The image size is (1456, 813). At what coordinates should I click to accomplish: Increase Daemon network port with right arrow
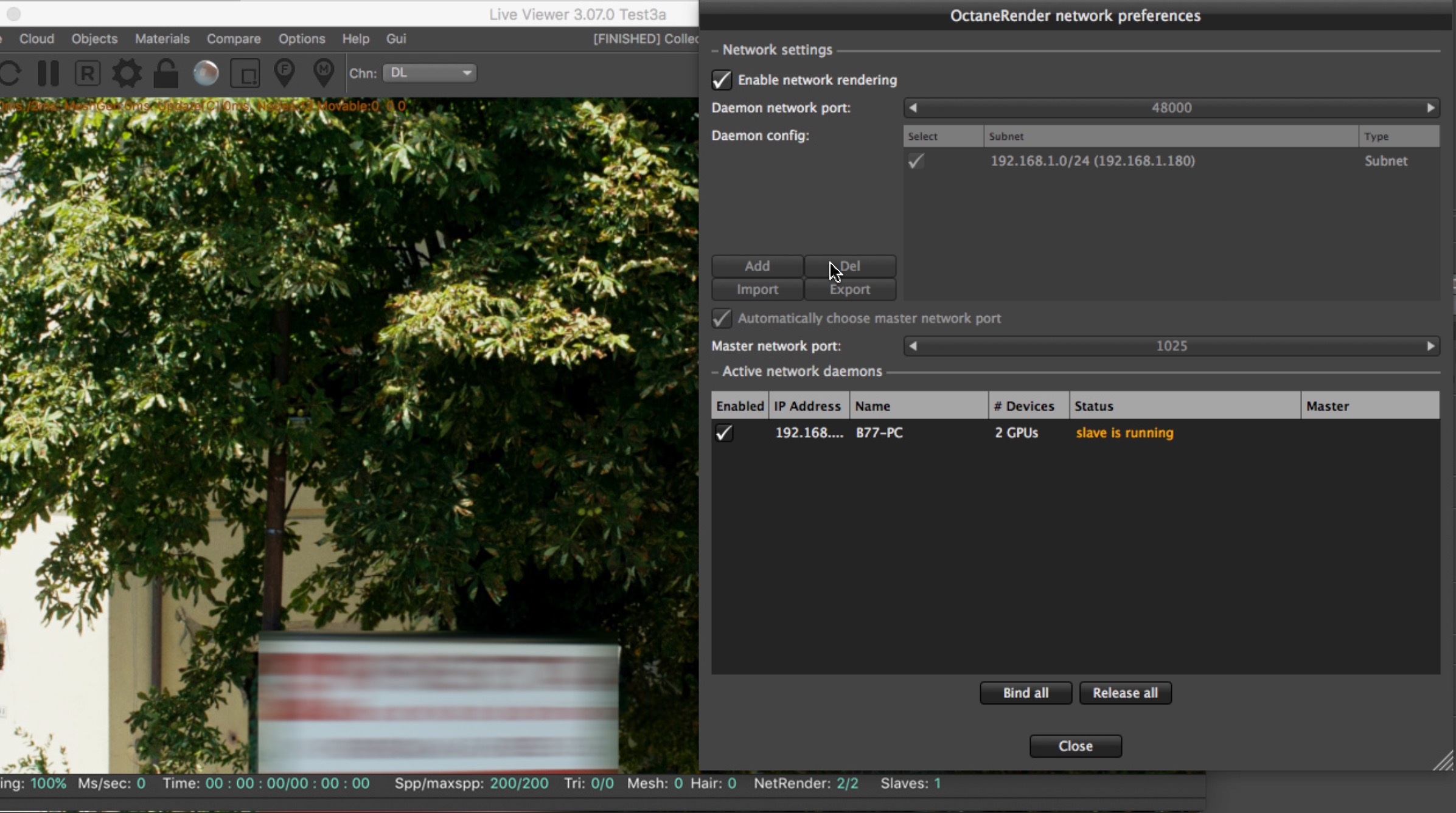pos(1430,108)
